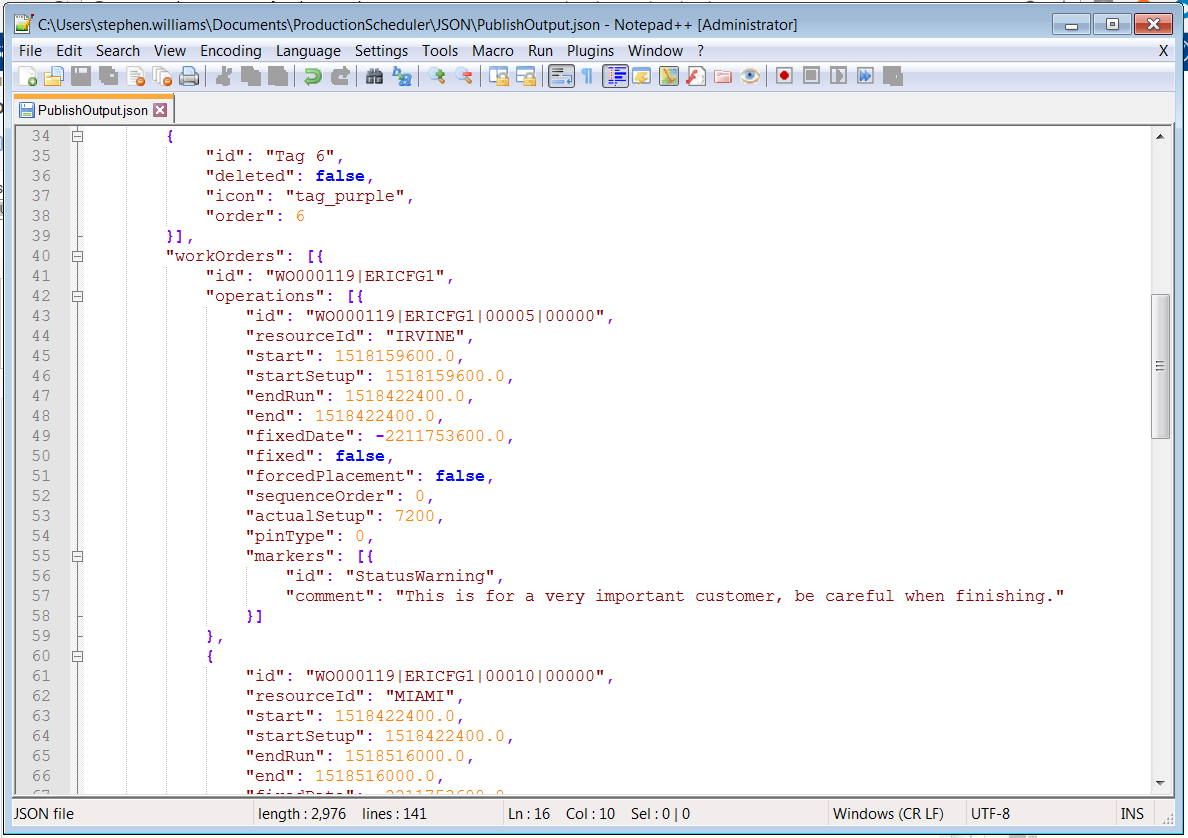Viewport: 1188px width, 838px height.
Task: Click the user-defined language icon
Action: [x=642, y=77]
